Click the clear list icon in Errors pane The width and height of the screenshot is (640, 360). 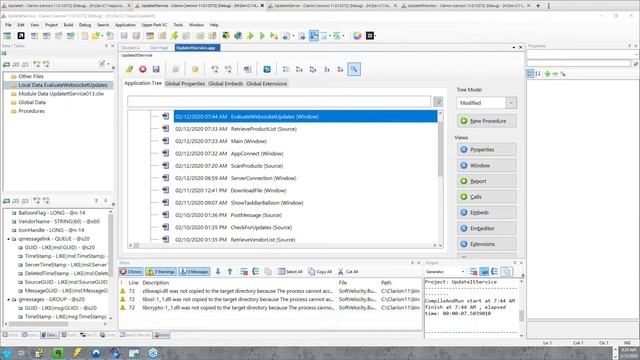[x=244, y=271]
